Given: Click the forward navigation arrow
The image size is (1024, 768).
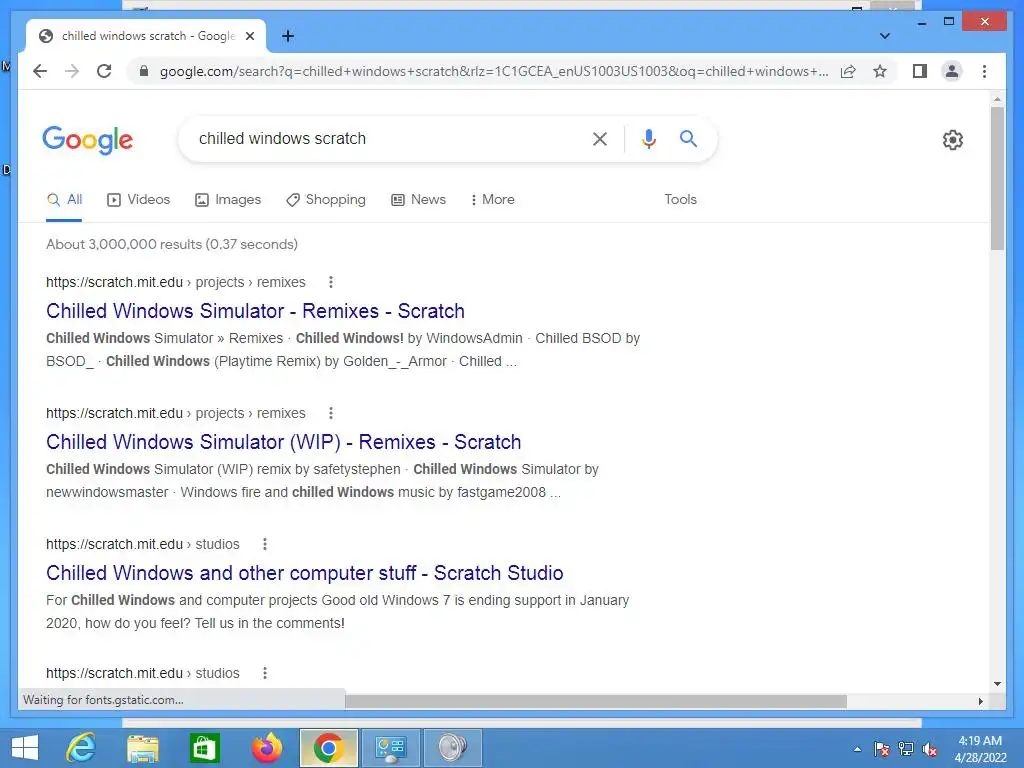Looking at the screenshot, I should [x=72, y=71].
